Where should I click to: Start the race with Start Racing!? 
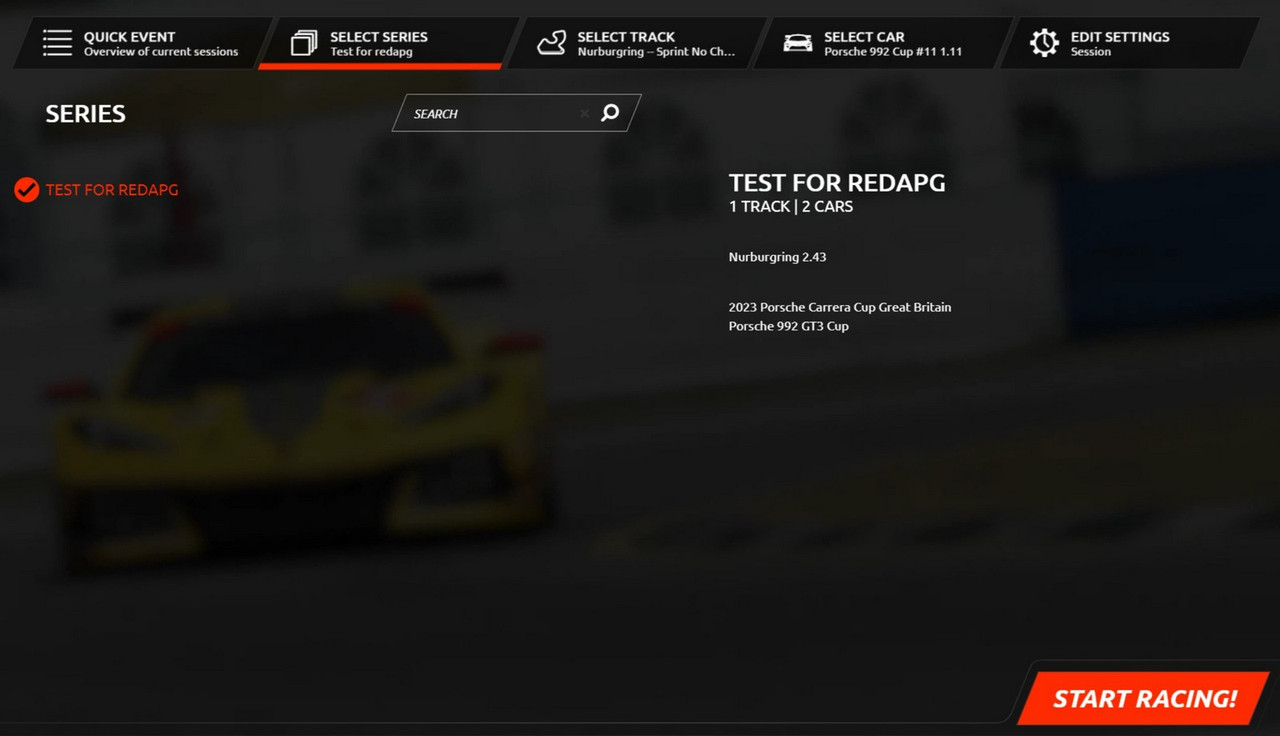point(1144,698)
